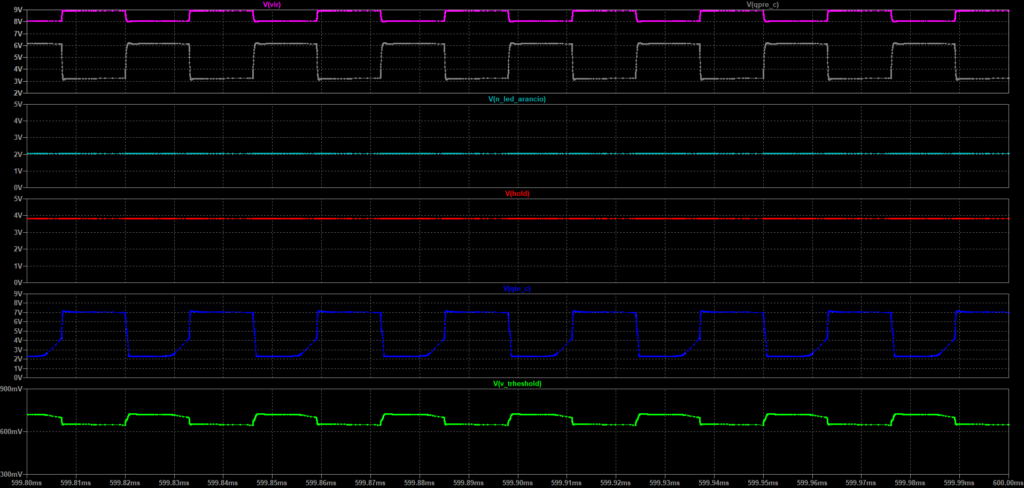
Task: Click the 900mV axis label in threshold pane
Action: [x=12, y=389]
